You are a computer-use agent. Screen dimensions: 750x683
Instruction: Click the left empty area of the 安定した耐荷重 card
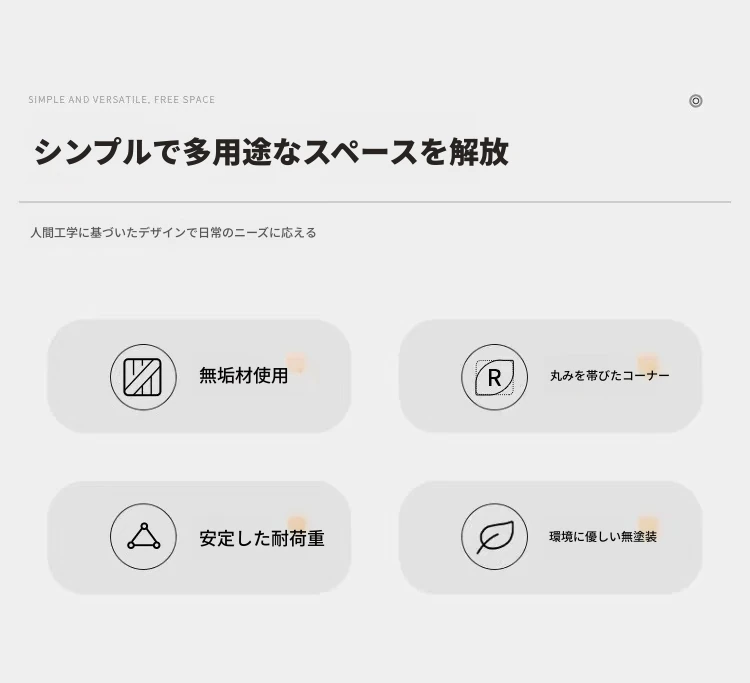79,538
